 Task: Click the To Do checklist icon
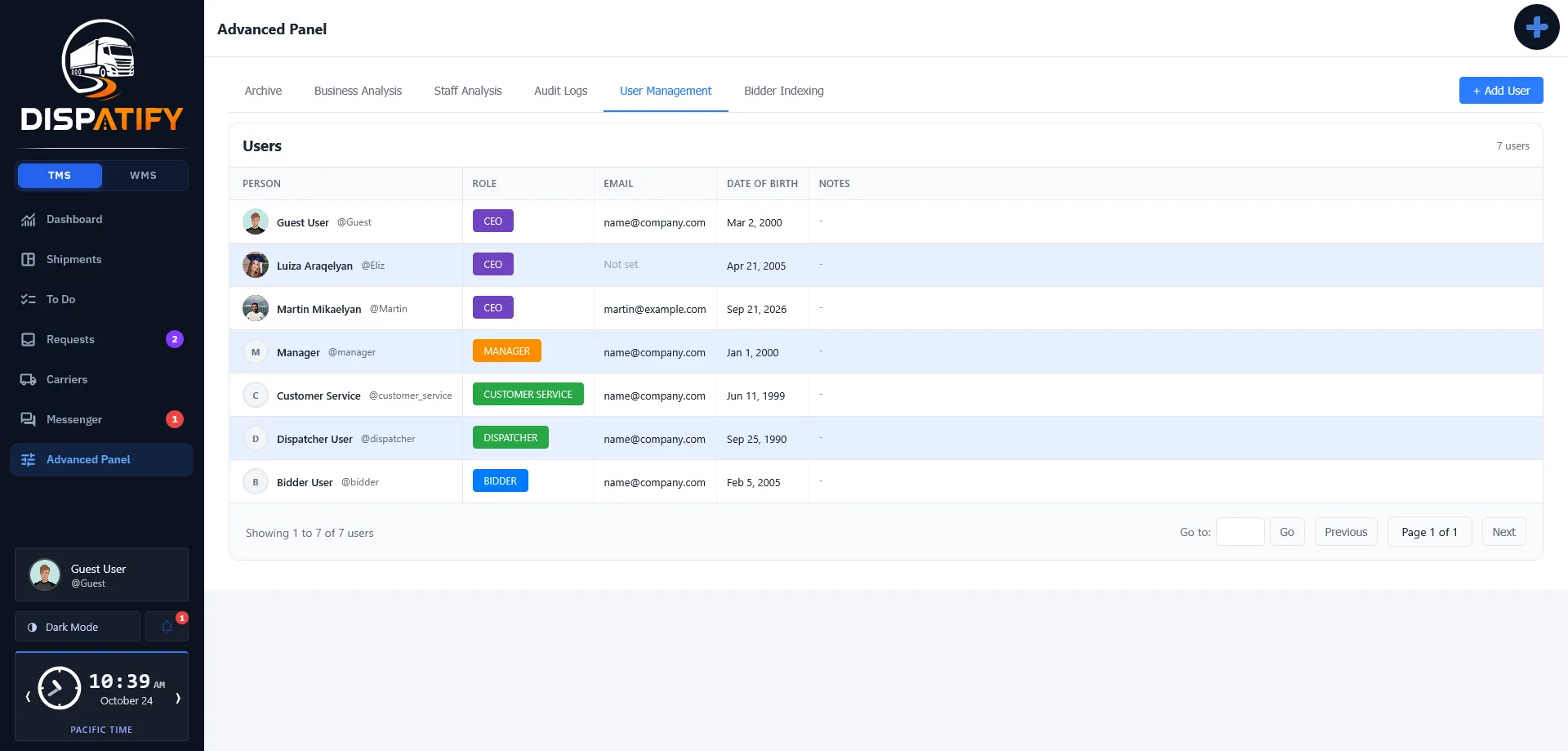[x=29, y=300]
